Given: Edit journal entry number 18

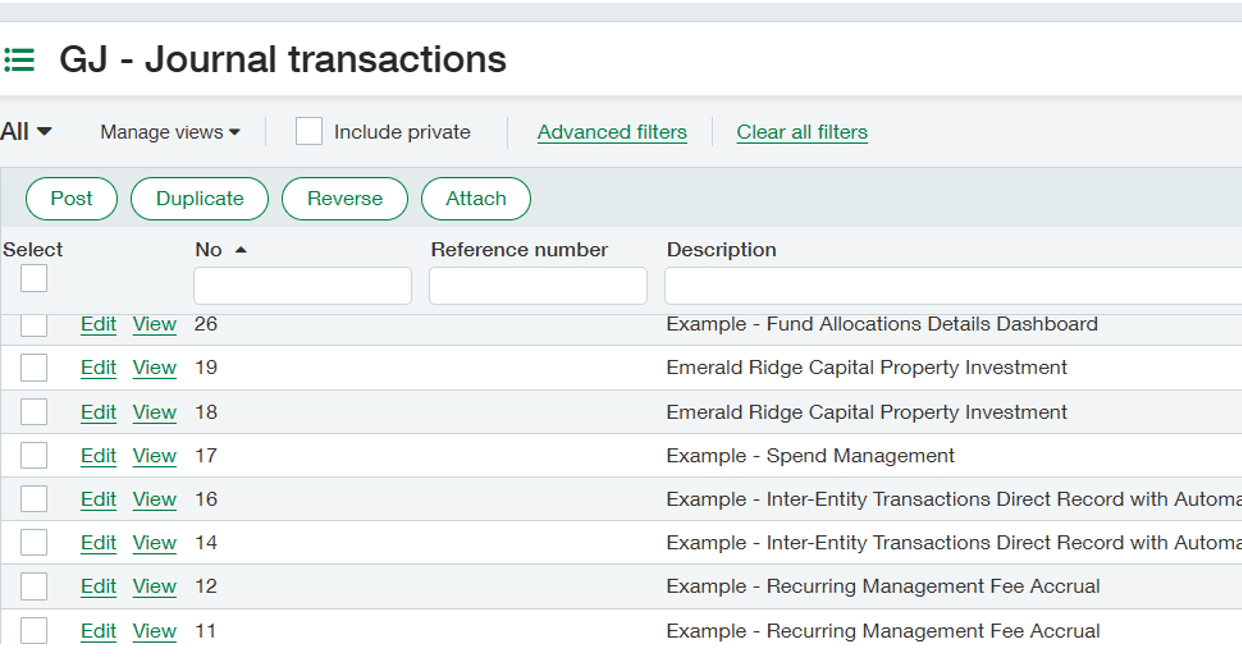Looking at the screenshot, I should pos(98,412).
